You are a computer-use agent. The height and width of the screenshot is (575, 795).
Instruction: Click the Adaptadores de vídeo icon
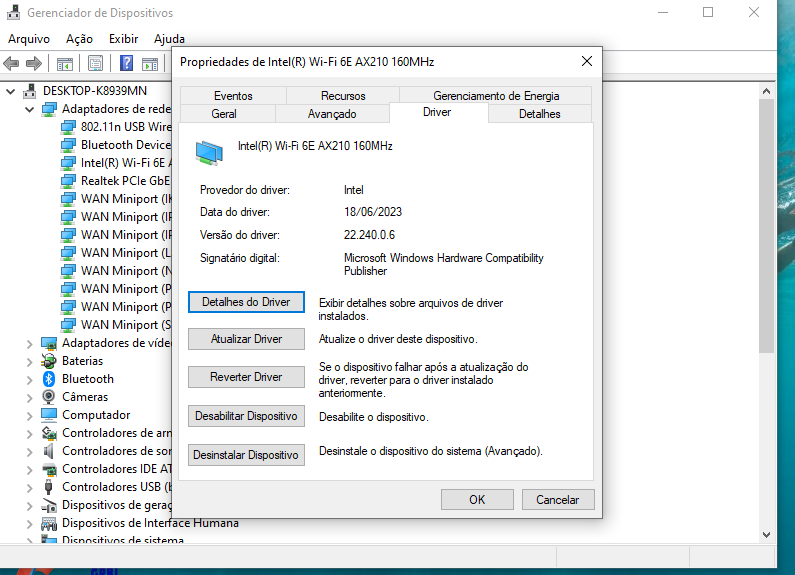[x=49, y=343]
